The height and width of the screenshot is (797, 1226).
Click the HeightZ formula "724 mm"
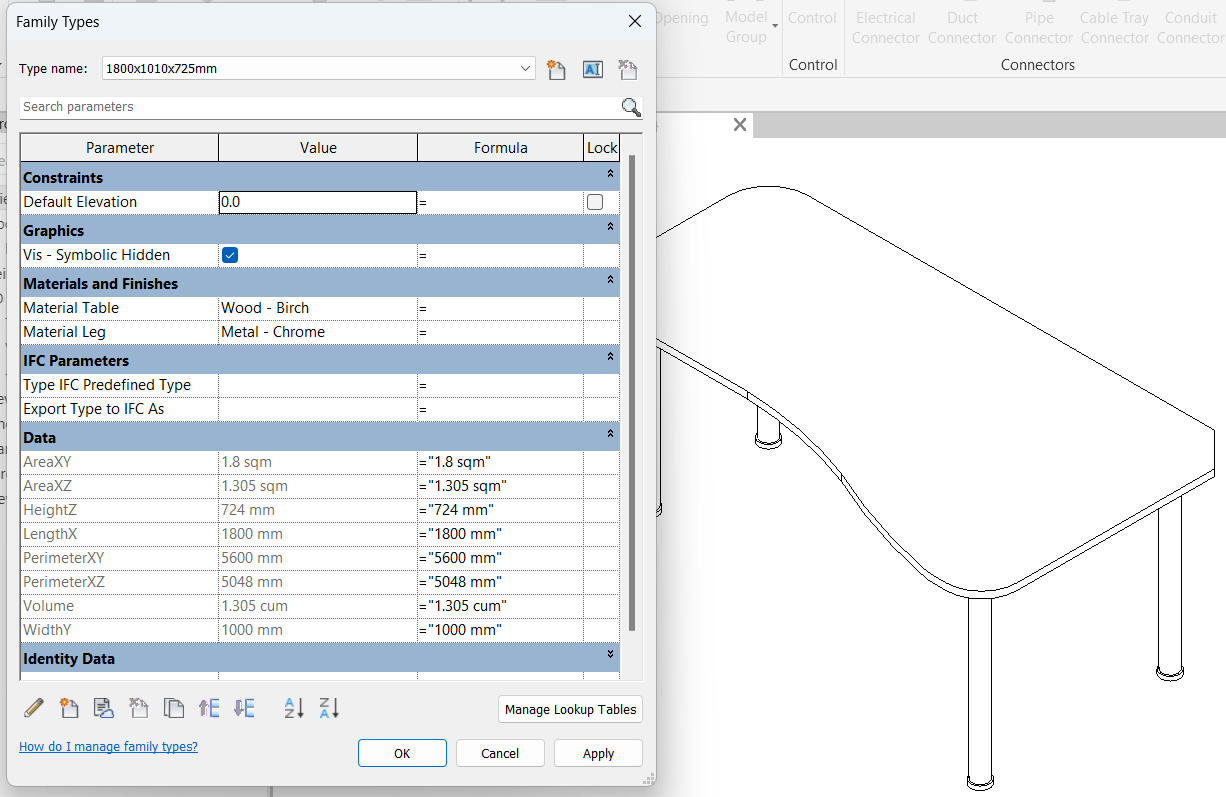[460, 510]
